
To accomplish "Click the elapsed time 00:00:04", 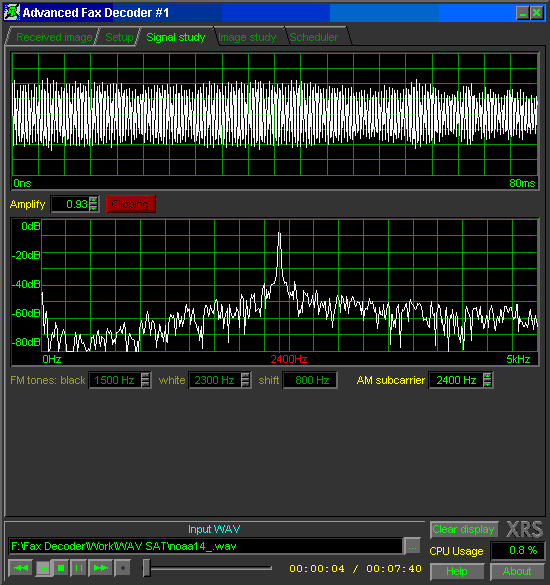I will (317, 569).
